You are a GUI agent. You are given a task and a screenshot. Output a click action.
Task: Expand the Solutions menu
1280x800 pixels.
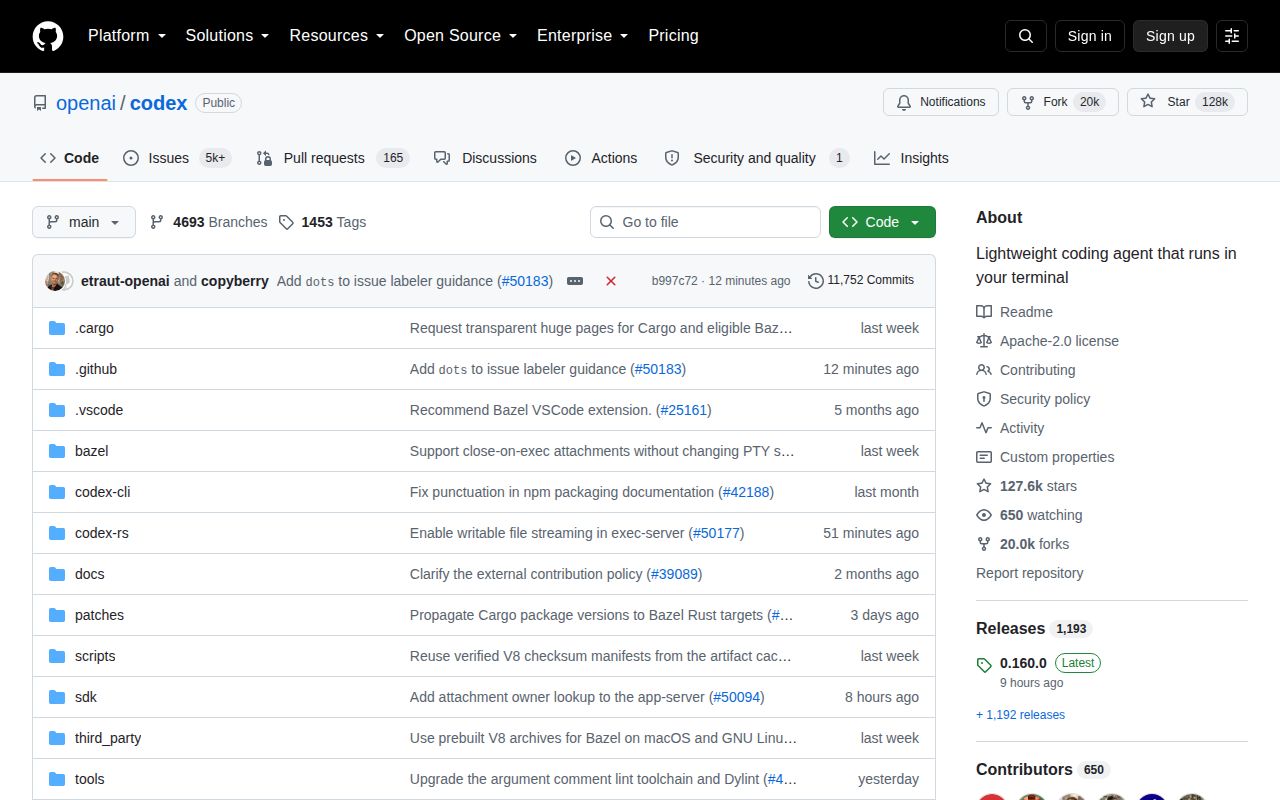click(x=227, y=36)
